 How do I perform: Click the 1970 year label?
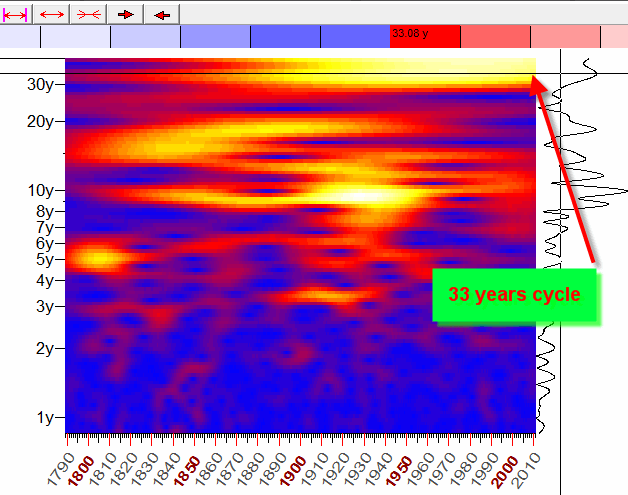click(x=442, y=469)
